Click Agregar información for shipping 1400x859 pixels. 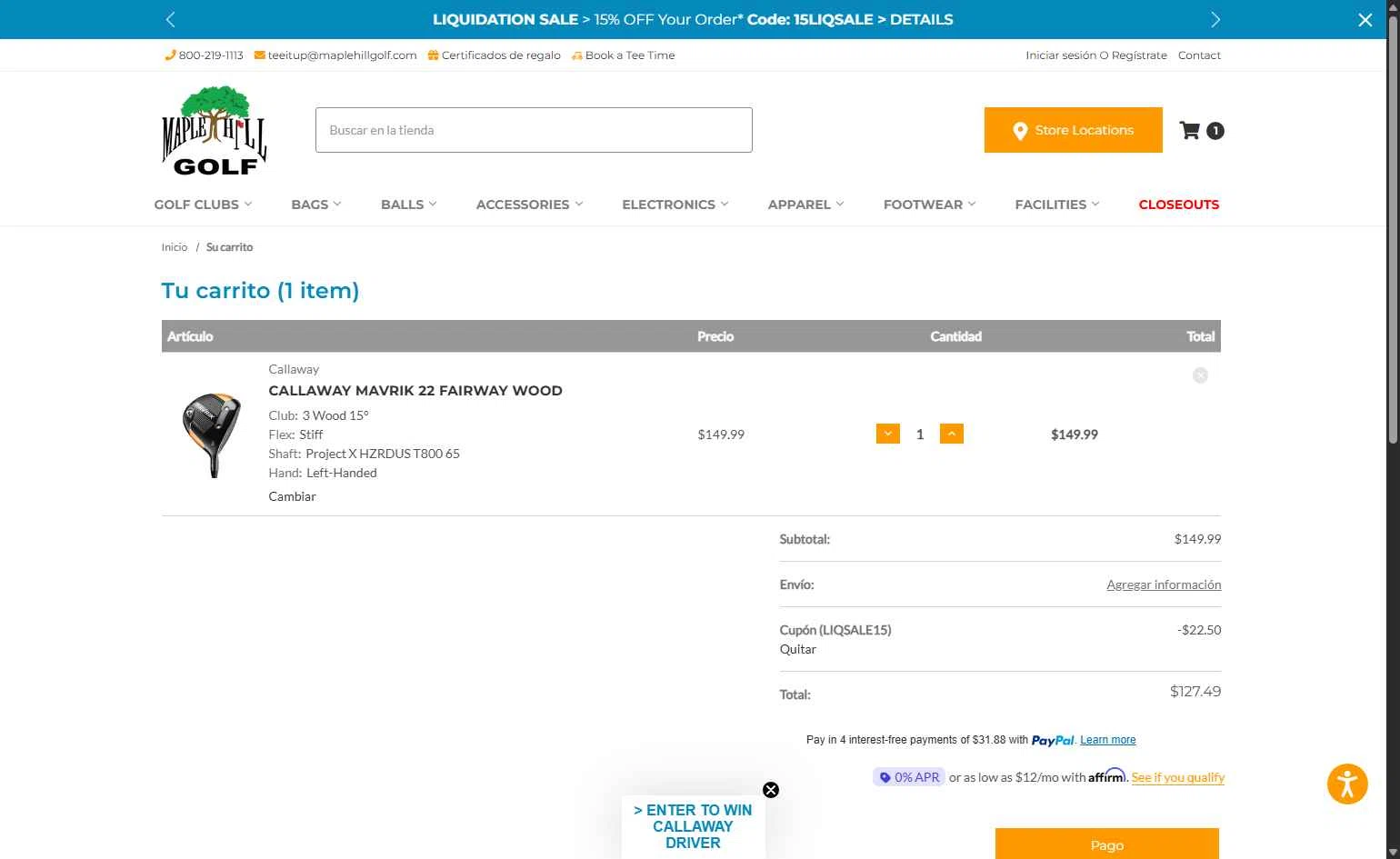click(1164, 584)
